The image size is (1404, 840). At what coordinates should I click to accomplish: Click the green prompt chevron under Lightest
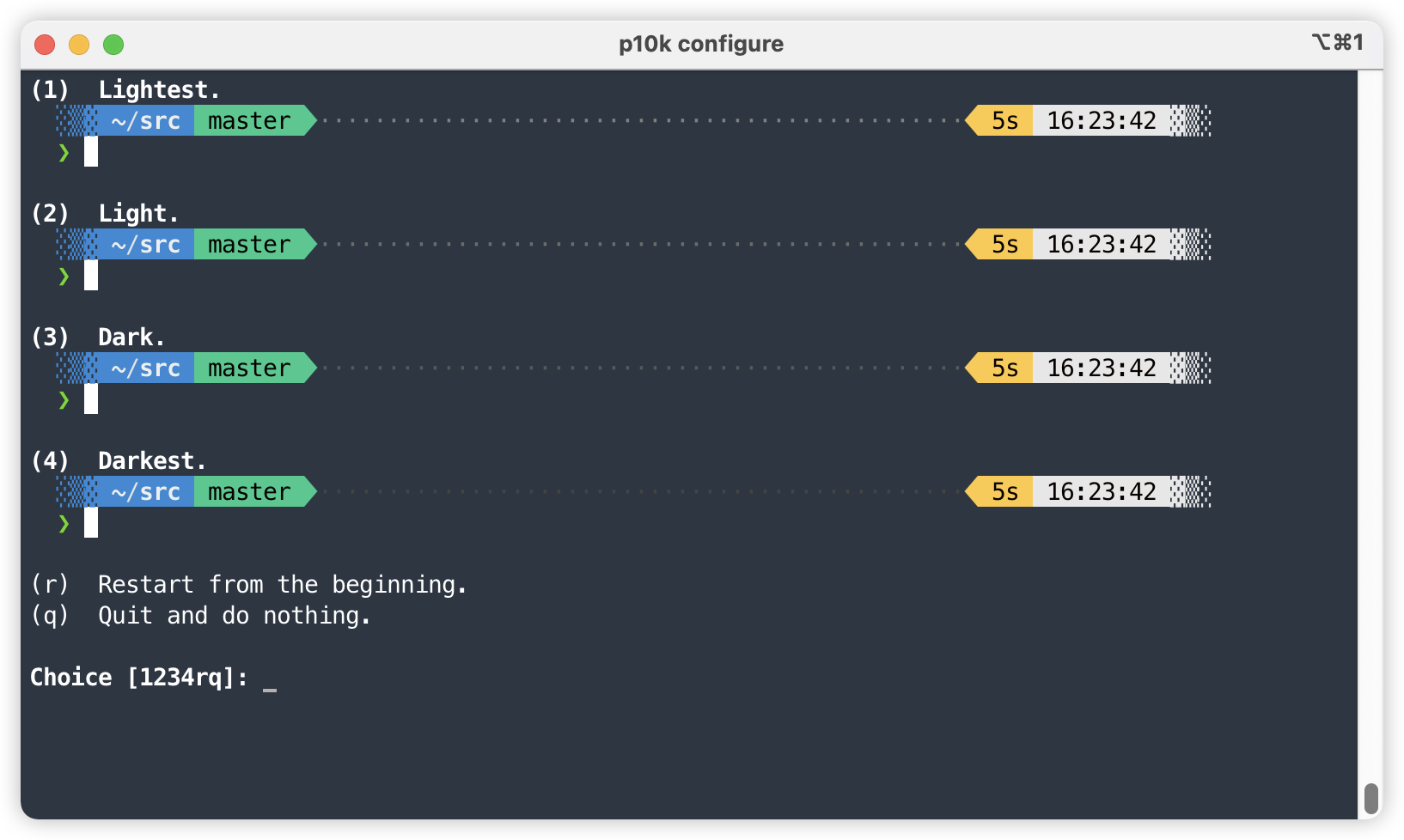(x=64, y=153)
